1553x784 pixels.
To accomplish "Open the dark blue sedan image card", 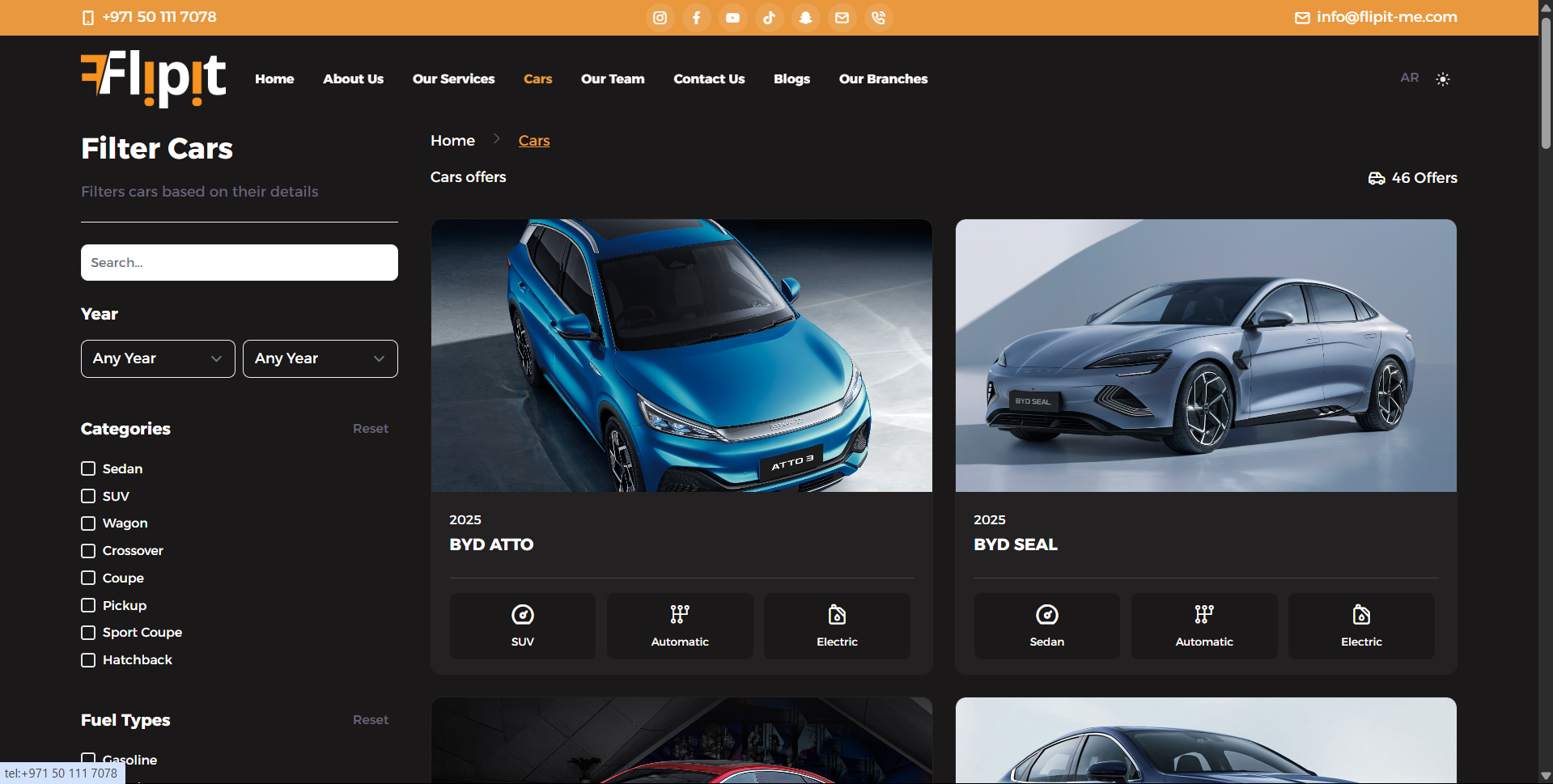I will 1206,740.
